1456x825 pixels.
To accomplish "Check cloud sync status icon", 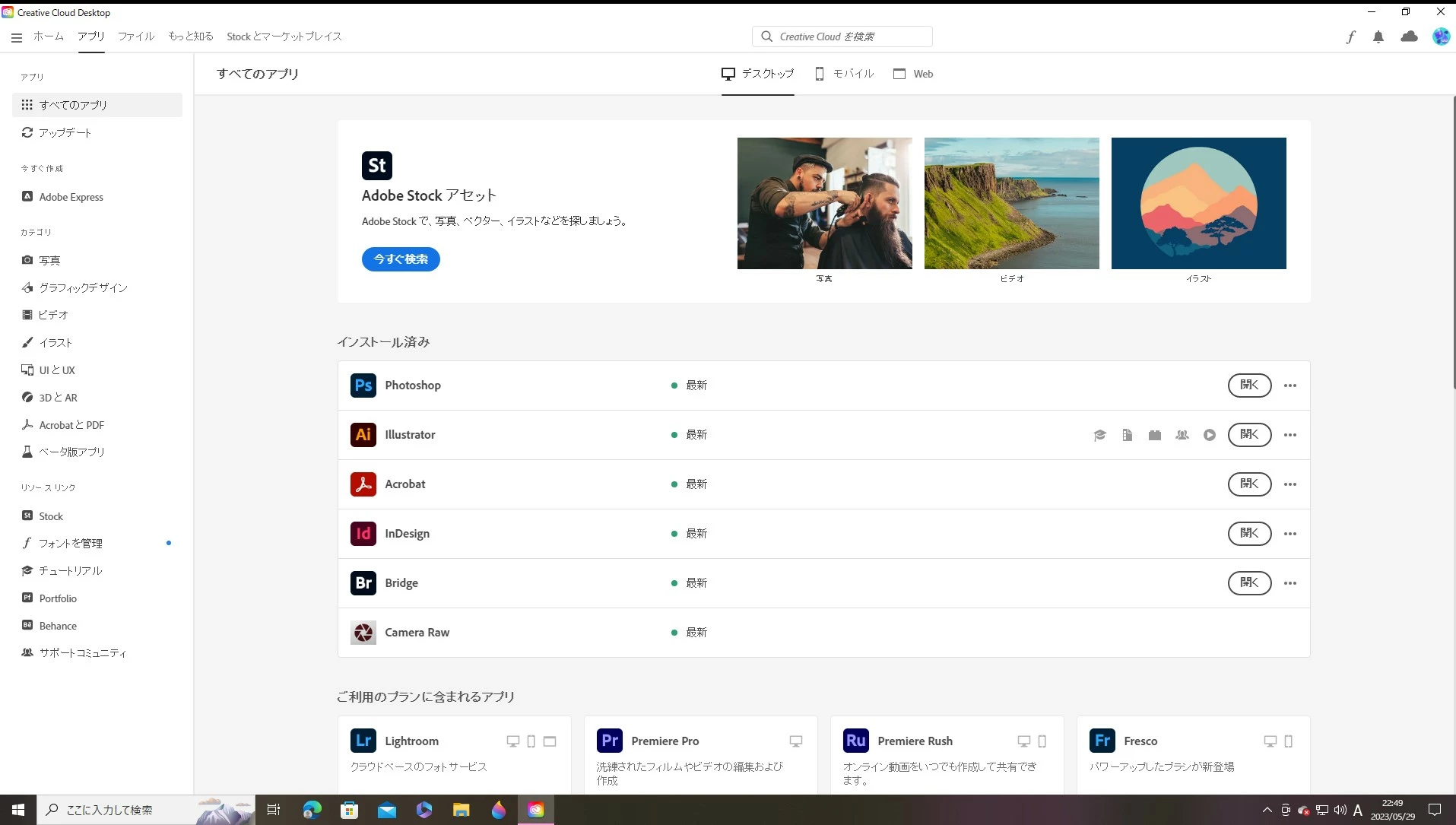I will [x=1409, y=36].
